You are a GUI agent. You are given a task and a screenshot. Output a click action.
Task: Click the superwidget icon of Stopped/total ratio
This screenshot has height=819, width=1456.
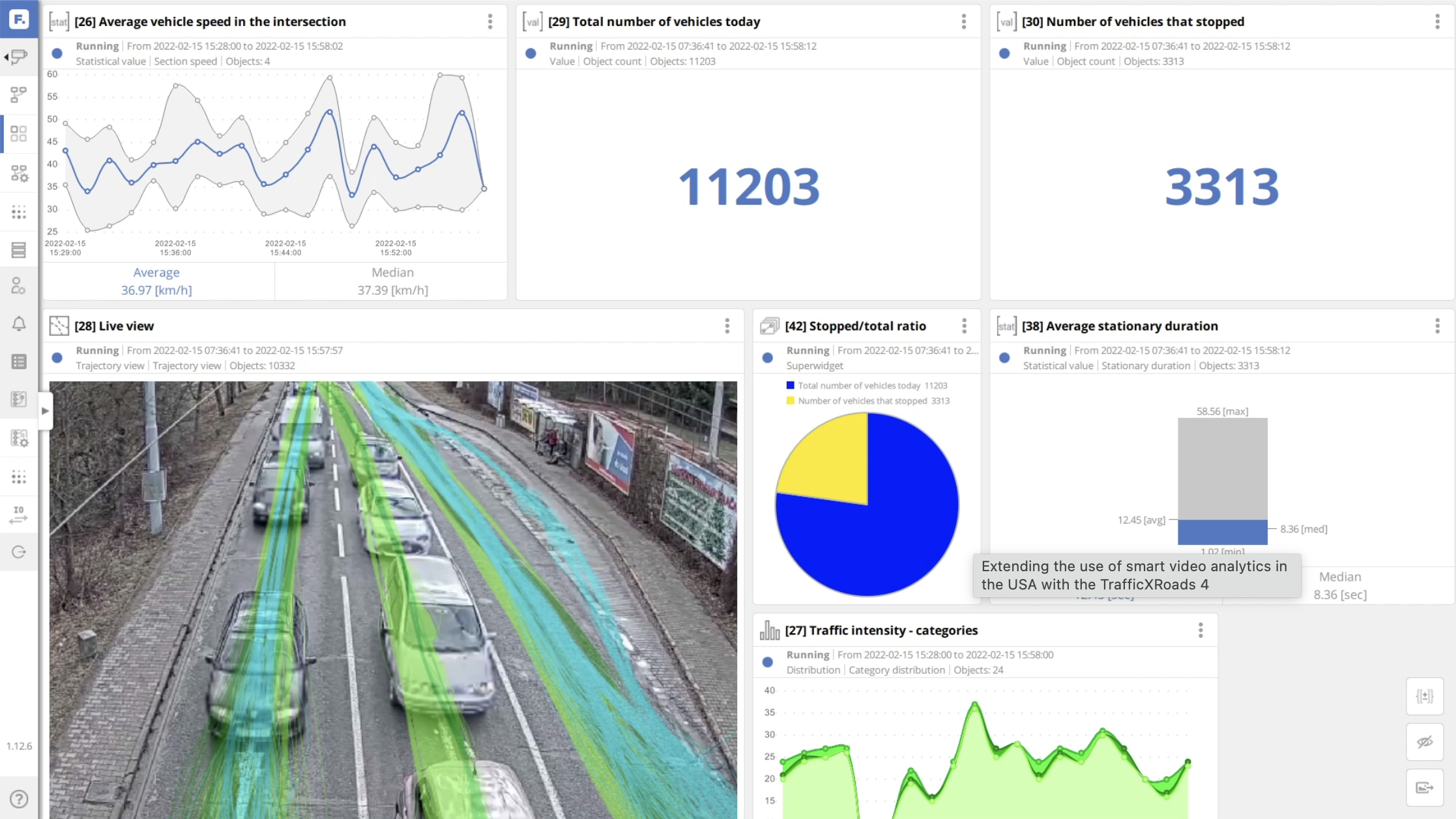point(770,325)
